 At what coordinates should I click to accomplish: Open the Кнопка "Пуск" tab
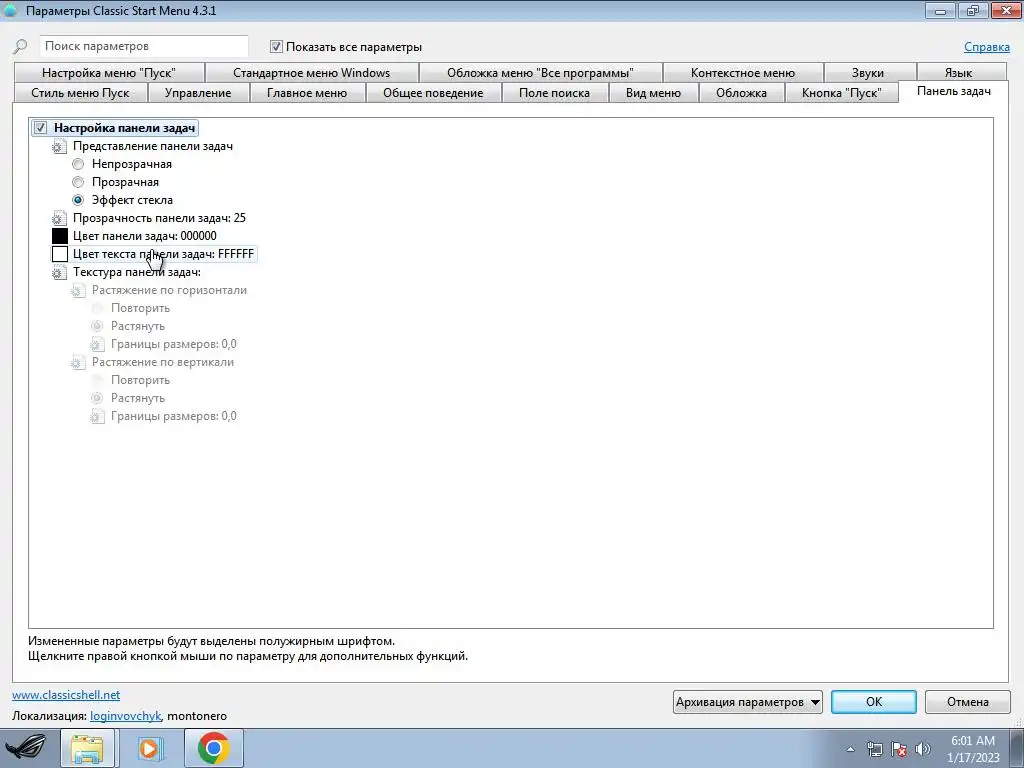pyautogui.click(x=842, y=93)
